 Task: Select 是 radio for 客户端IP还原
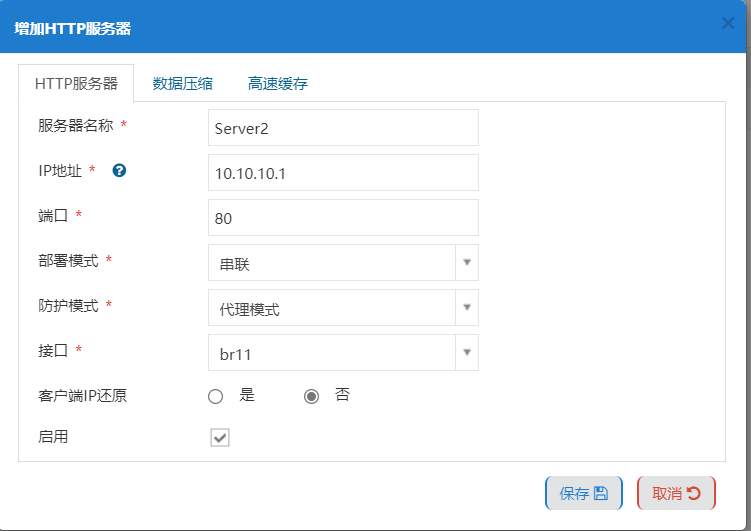point(216,396)
